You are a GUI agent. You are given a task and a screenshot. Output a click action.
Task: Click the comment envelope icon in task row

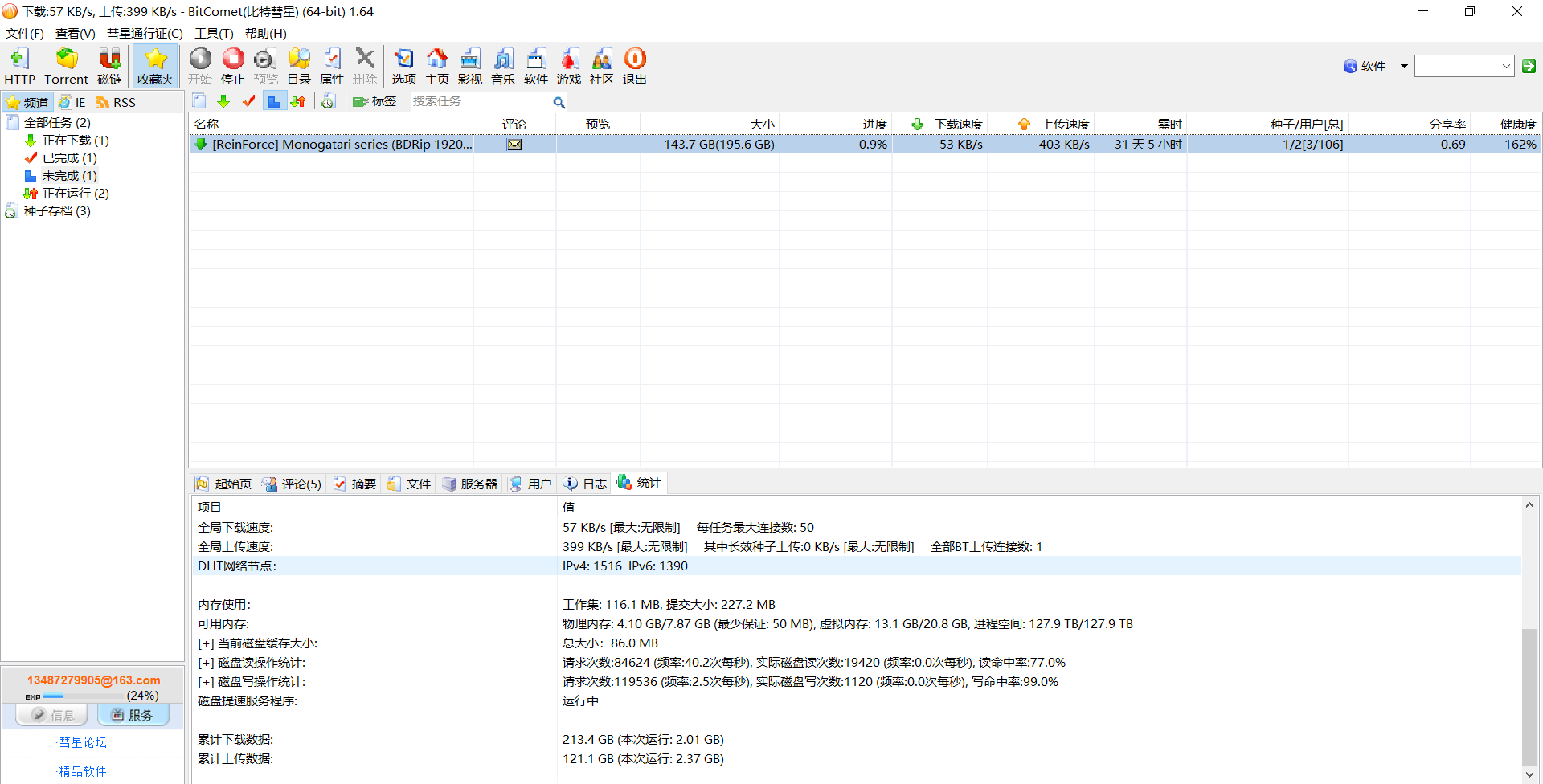point(514,145)
